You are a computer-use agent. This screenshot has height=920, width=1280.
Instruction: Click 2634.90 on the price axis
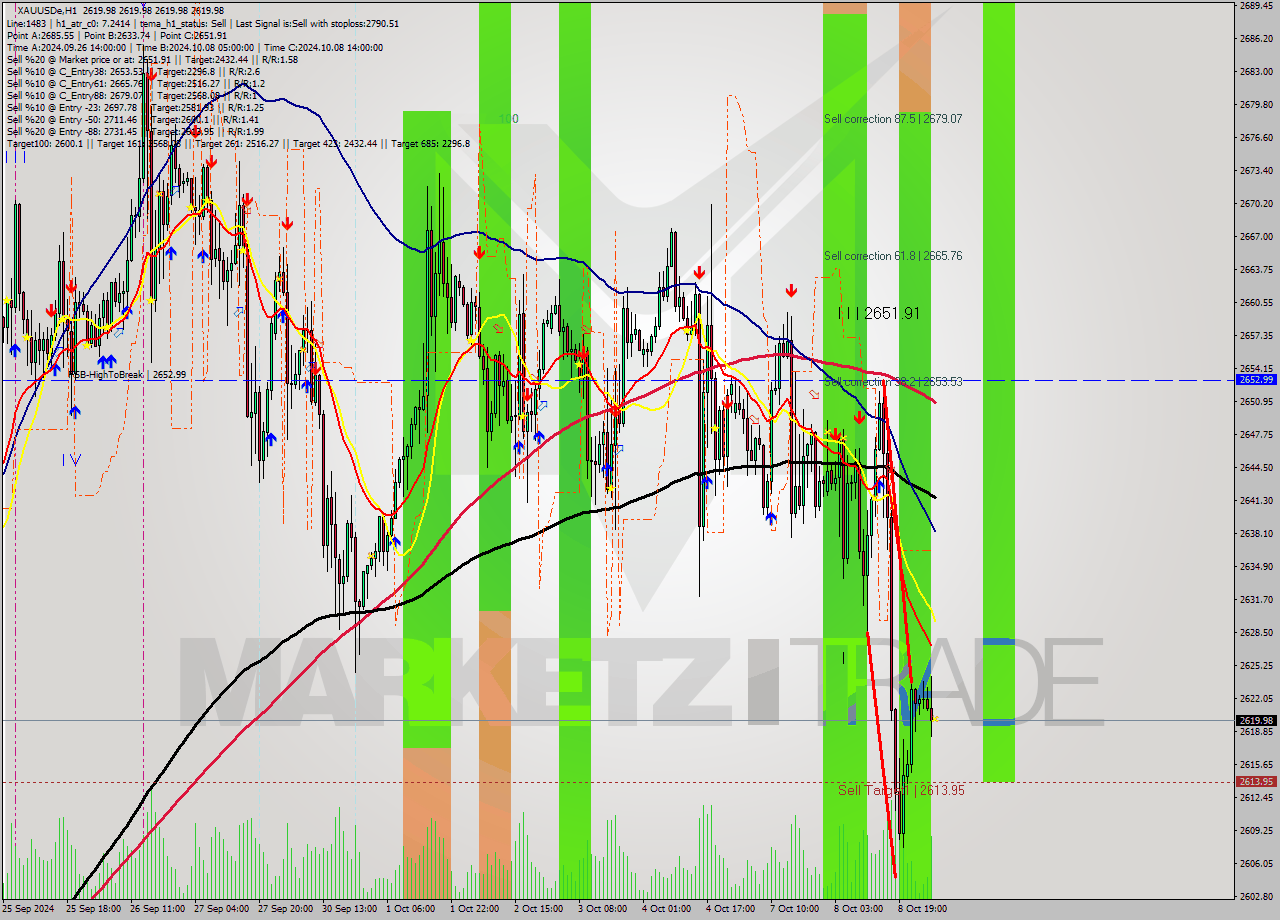(1256, 567)
